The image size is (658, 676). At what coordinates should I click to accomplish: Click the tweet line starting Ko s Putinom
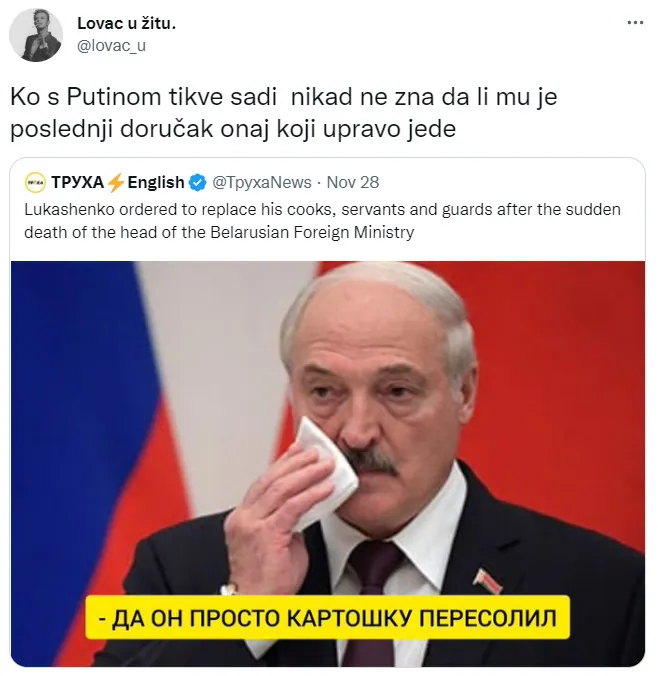[x=284, y=97]
